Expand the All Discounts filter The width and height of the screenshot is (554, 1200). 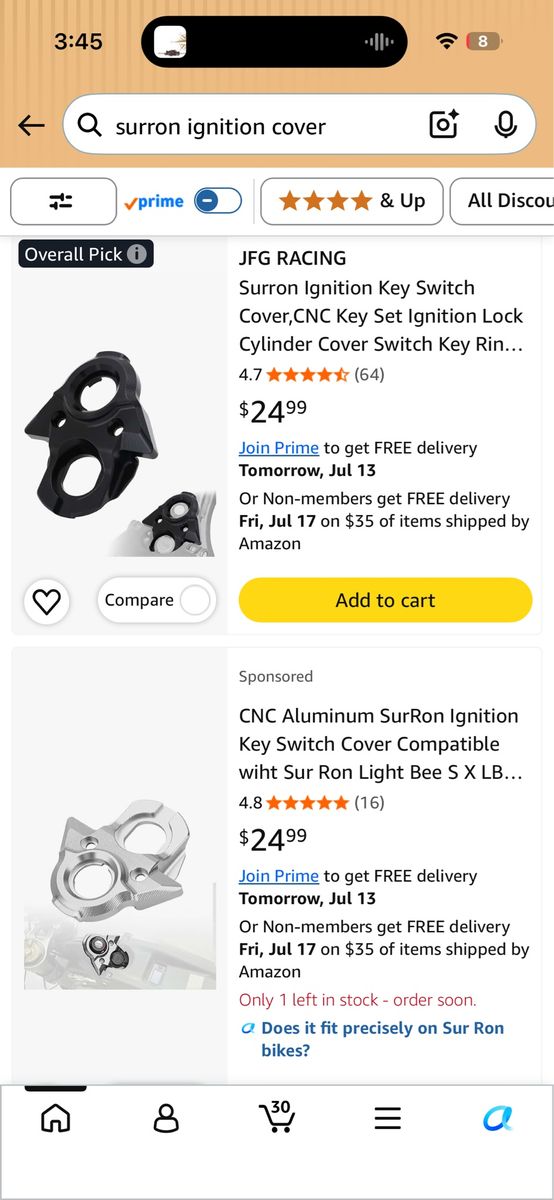coord(502,201)
